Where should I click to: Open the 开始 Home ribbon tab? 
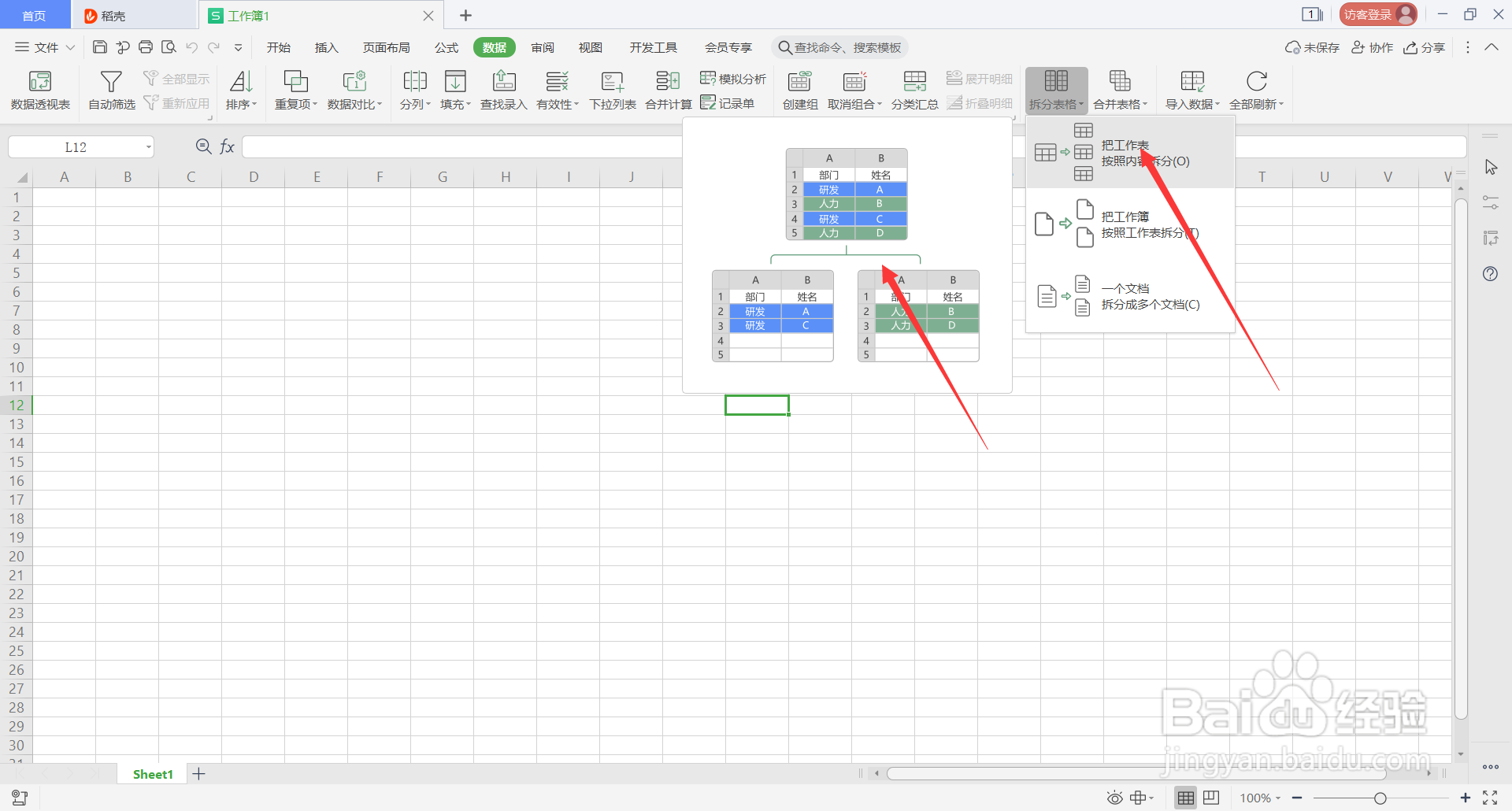(x=279, y=47)
